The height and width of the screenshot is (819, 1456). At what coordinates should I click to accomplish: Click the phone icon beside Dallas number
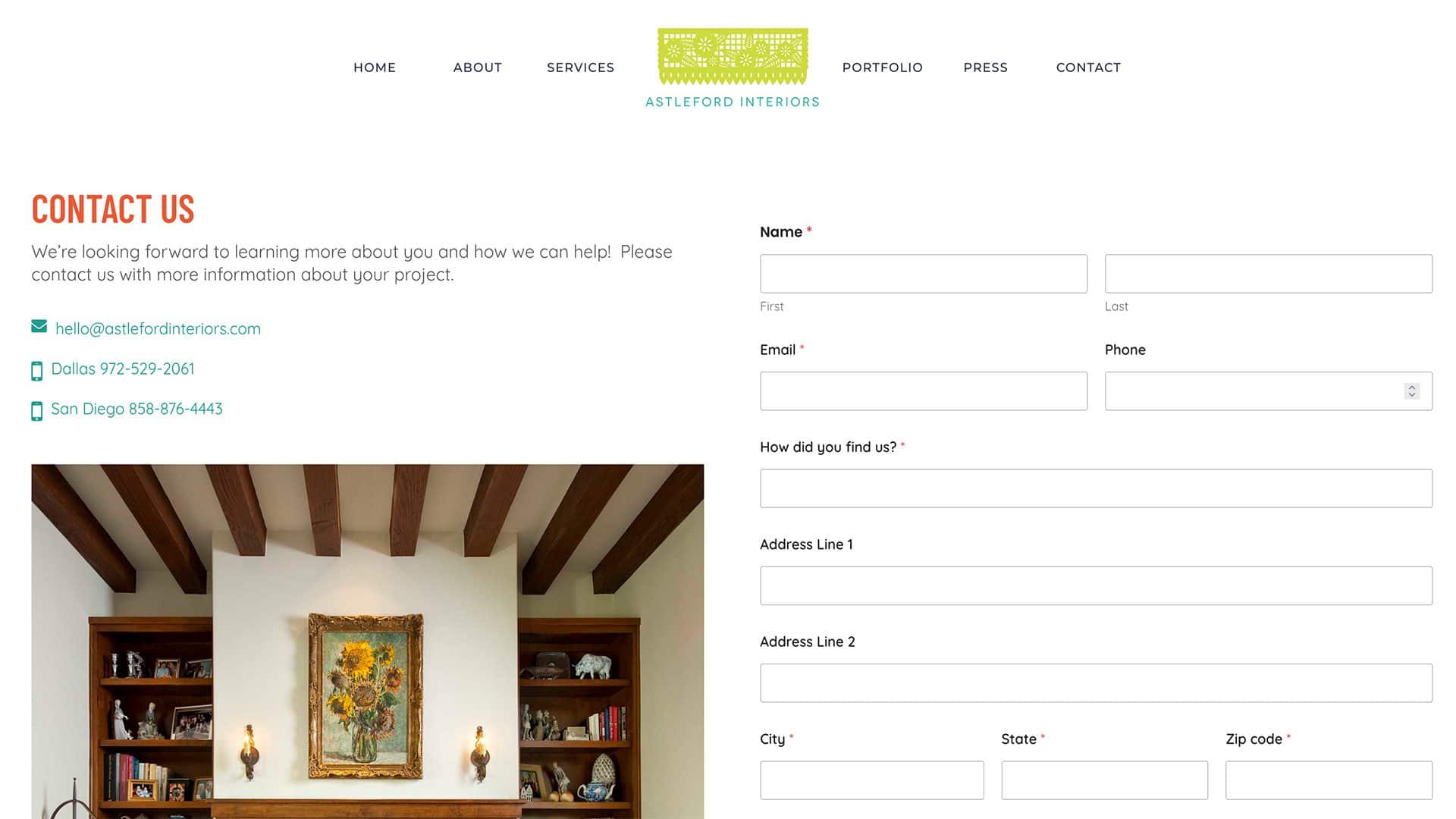(x=36, y=371)
